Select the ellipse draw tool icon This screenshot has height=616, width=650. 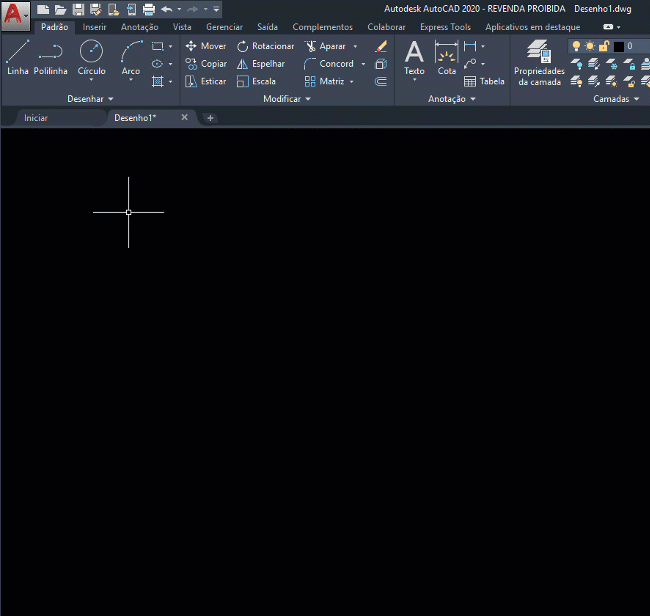point(158,64)
